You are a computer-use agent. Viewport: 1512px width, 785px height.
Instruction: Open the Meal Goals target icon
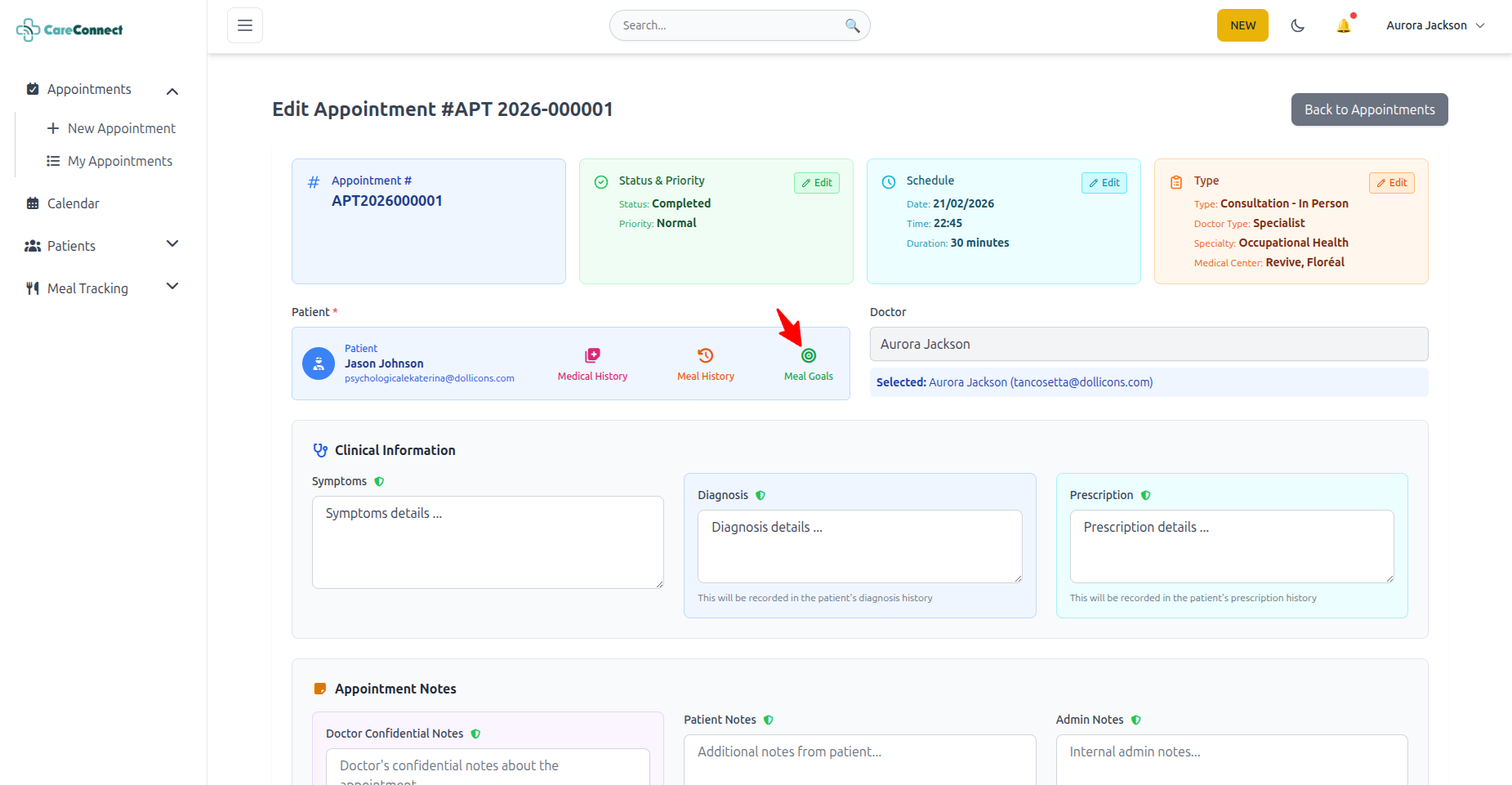808,355
